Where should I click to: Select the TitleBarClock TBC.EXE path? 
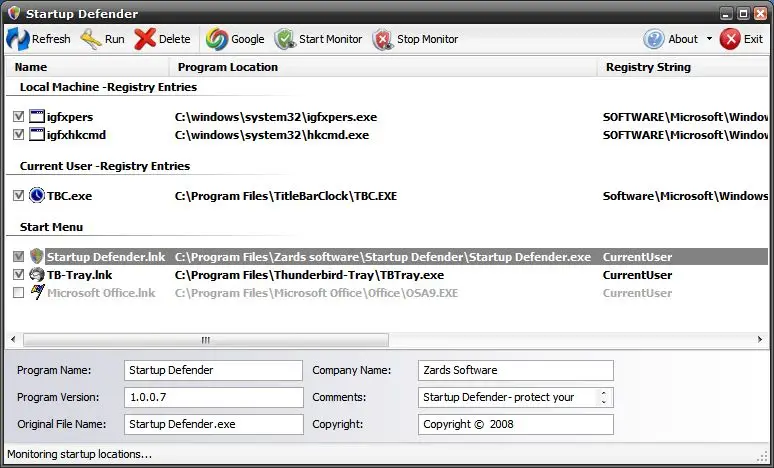[286, 196]
